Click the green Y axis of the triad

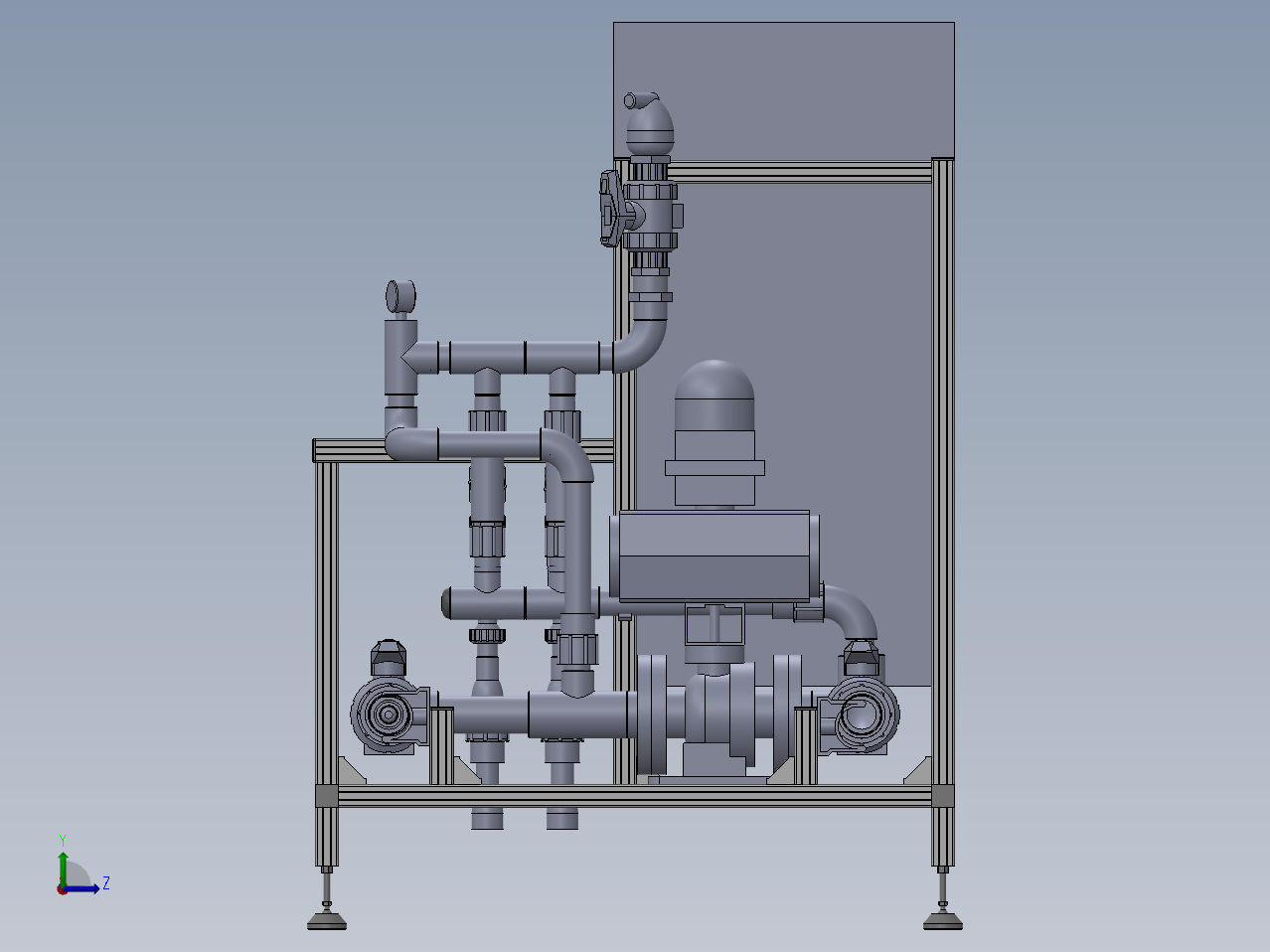63,869
